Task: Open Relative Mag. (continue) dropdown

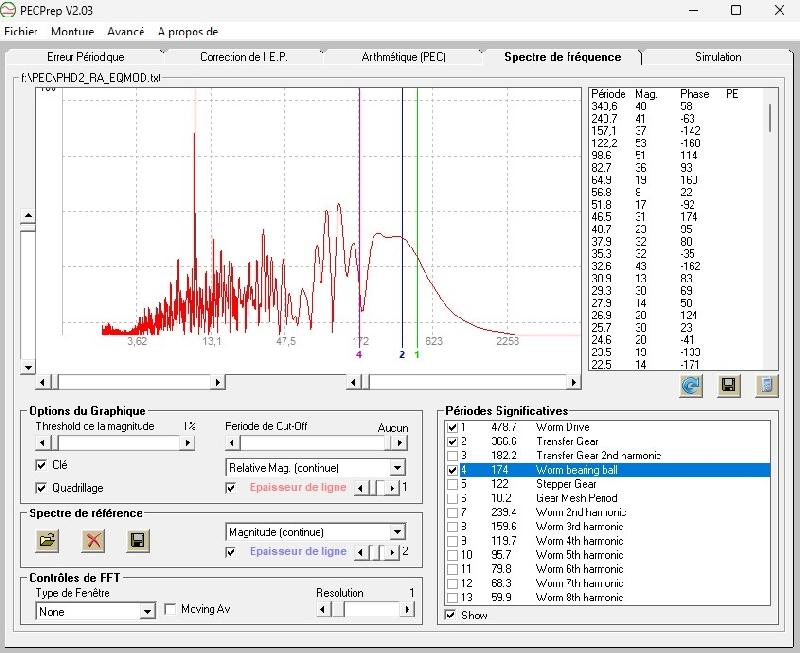Action: [x=397, y=468]
